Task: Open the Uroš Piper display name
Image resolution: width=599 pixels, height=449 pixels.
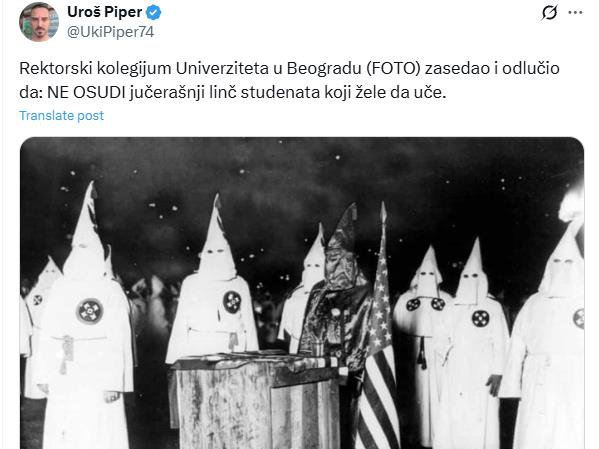Action: pyautogui.click(x=105, y=12)
